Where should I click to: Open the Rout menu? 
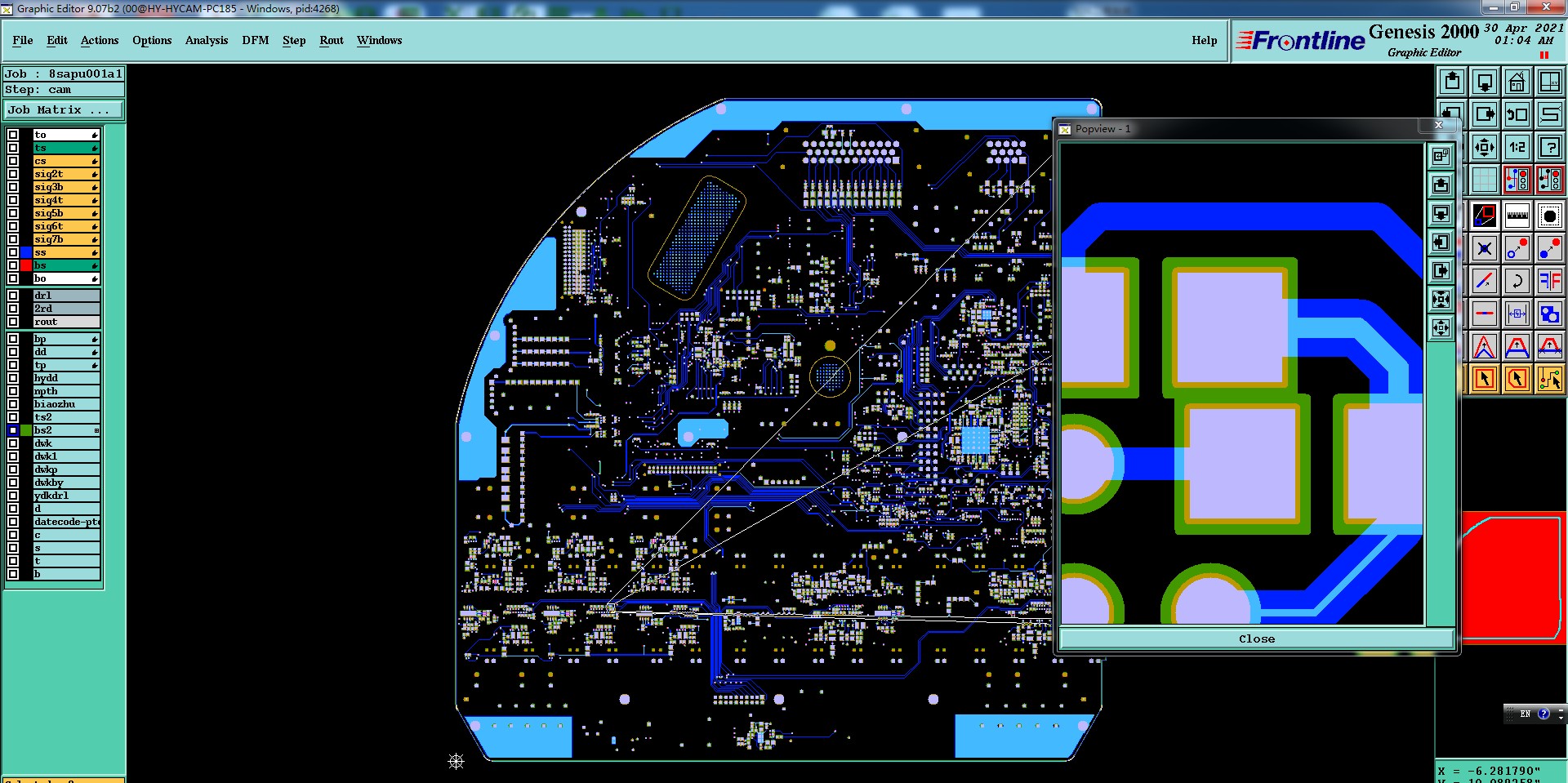332,40
